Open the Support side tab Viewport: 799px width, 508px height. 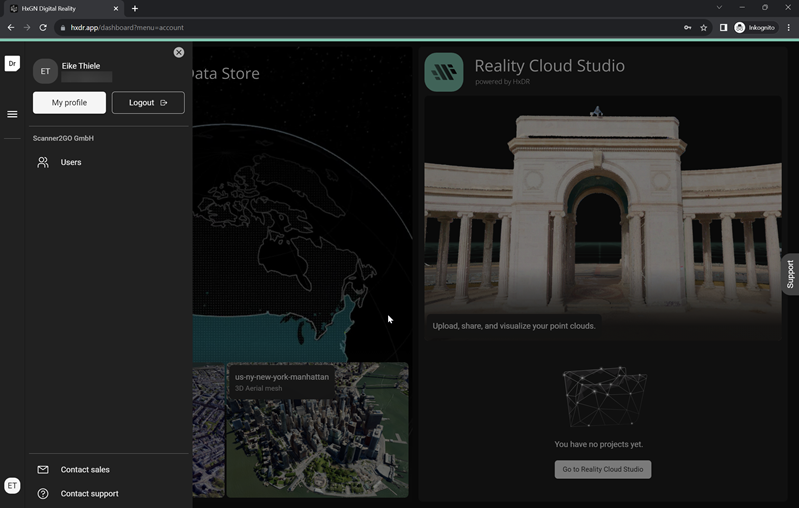[790, 274]
